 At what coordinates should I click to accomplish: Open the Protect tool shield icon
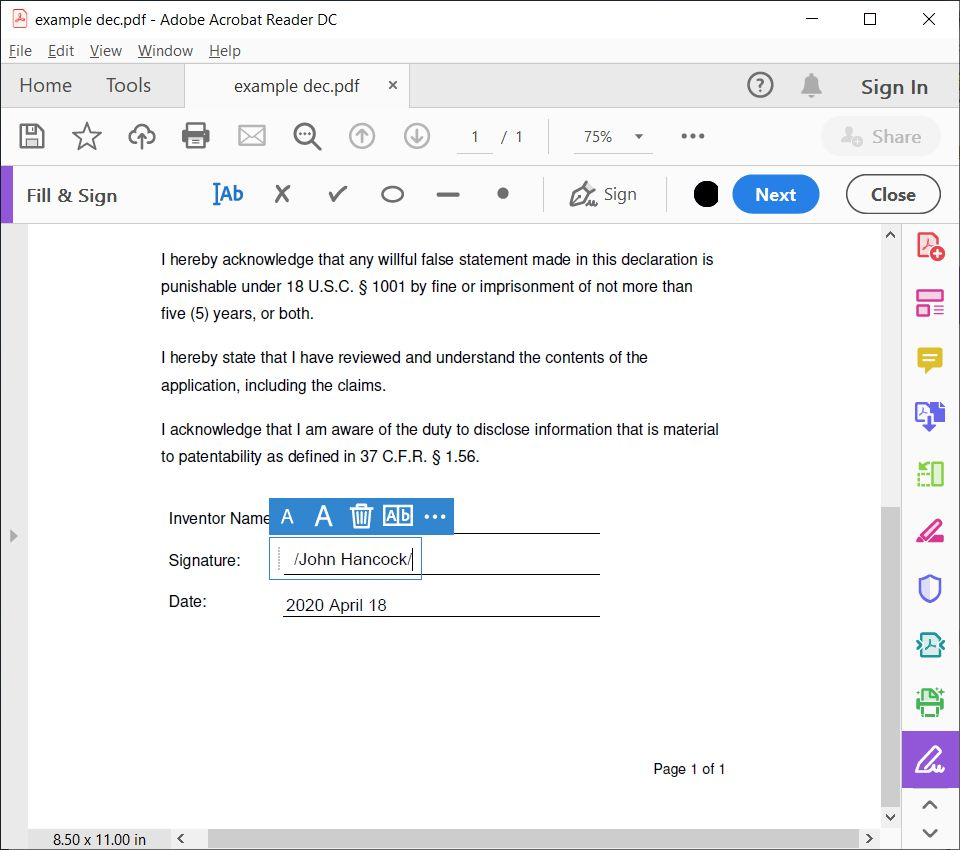(x=930, y=588)
